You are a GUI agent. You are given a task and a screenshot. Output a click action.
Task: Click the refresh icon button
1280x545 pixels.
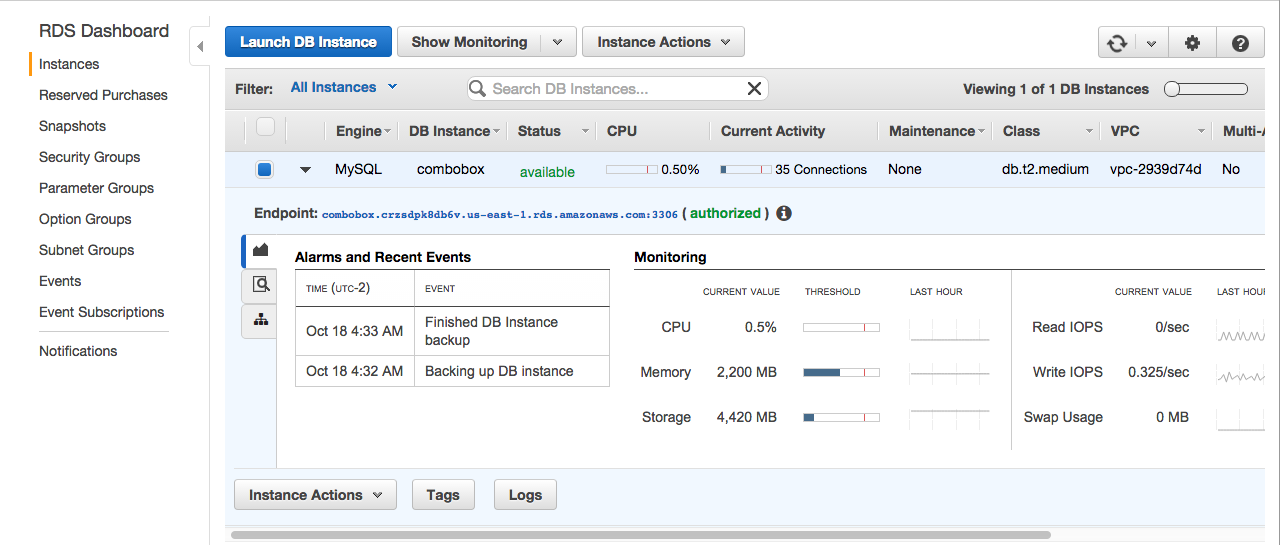(1117, 43)
